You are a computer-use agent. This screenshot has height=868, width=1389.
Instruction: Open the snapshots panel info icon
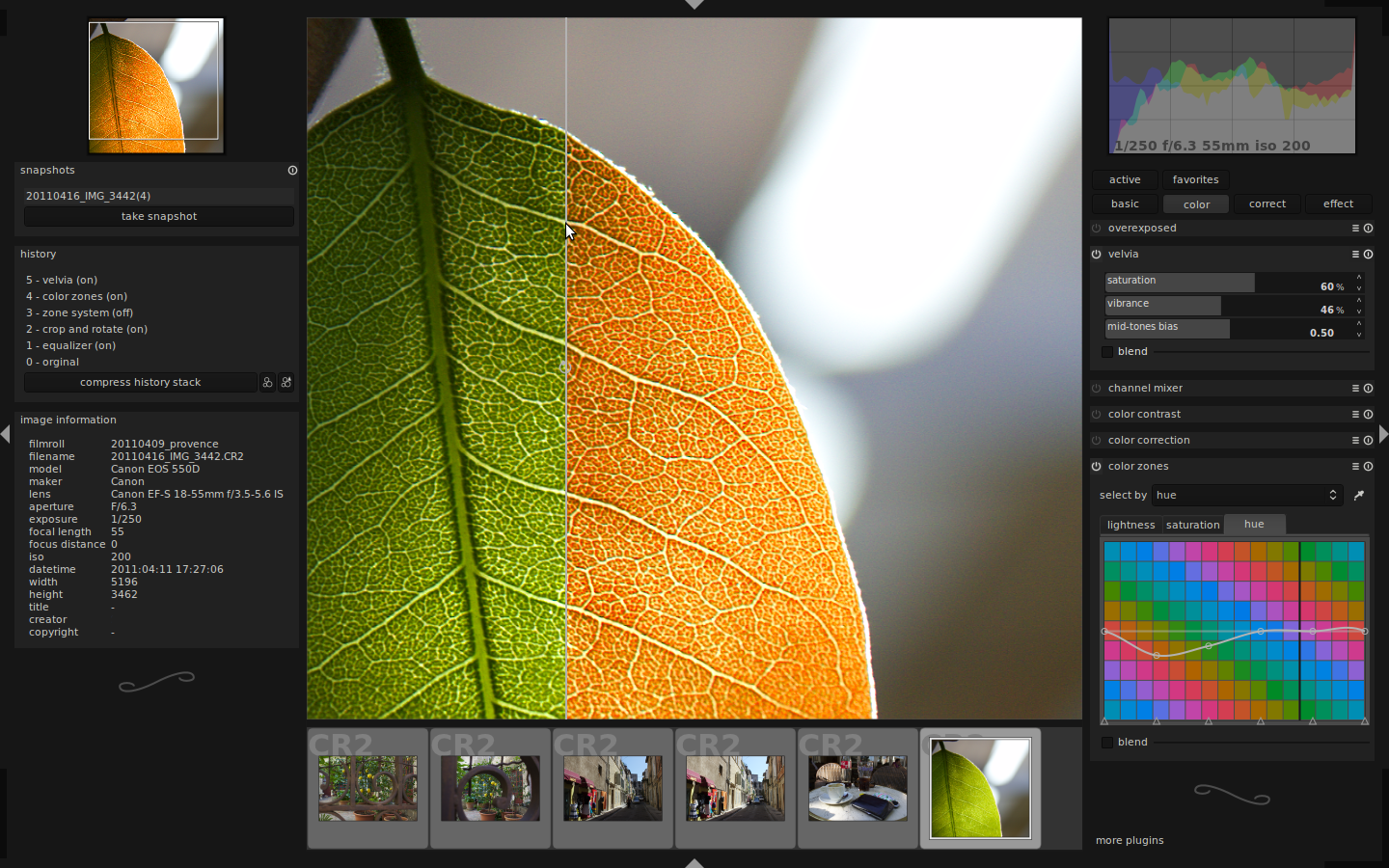(x=292, y=171)
